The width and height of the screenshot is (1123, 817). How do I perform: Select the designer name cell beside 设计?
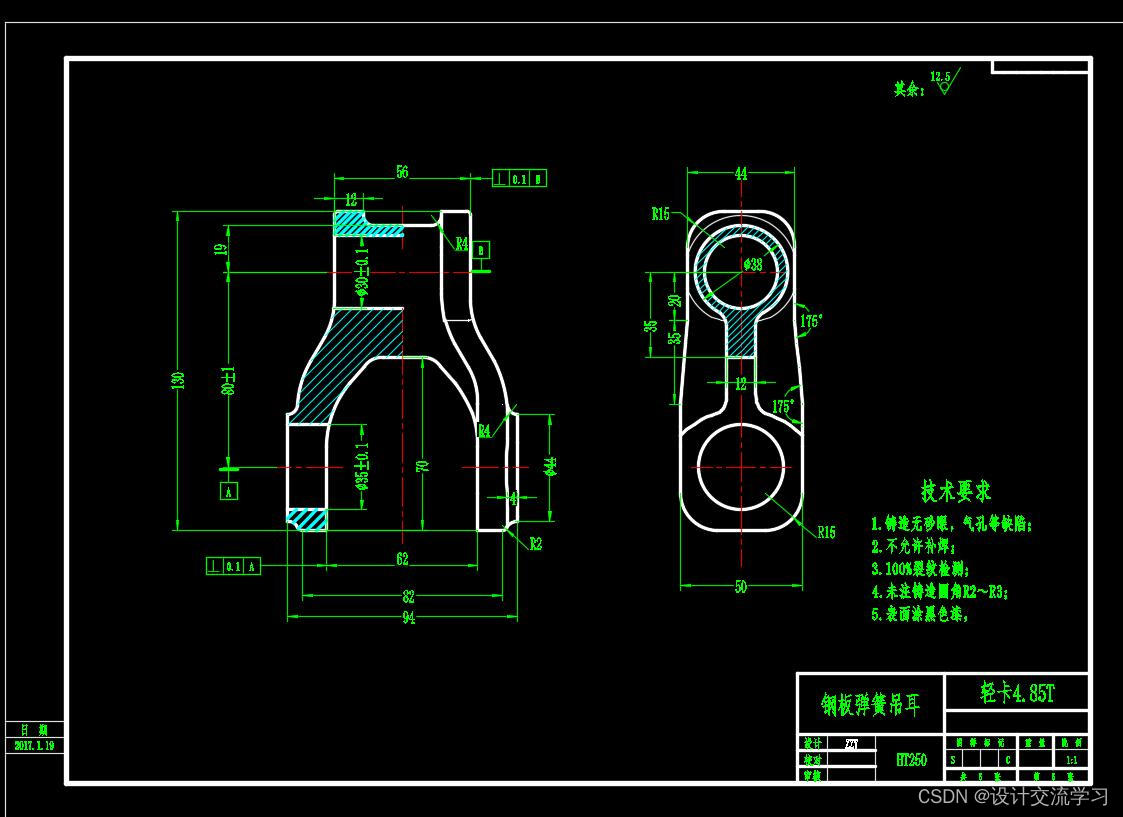pyautogui.click(x=852, y=744)
